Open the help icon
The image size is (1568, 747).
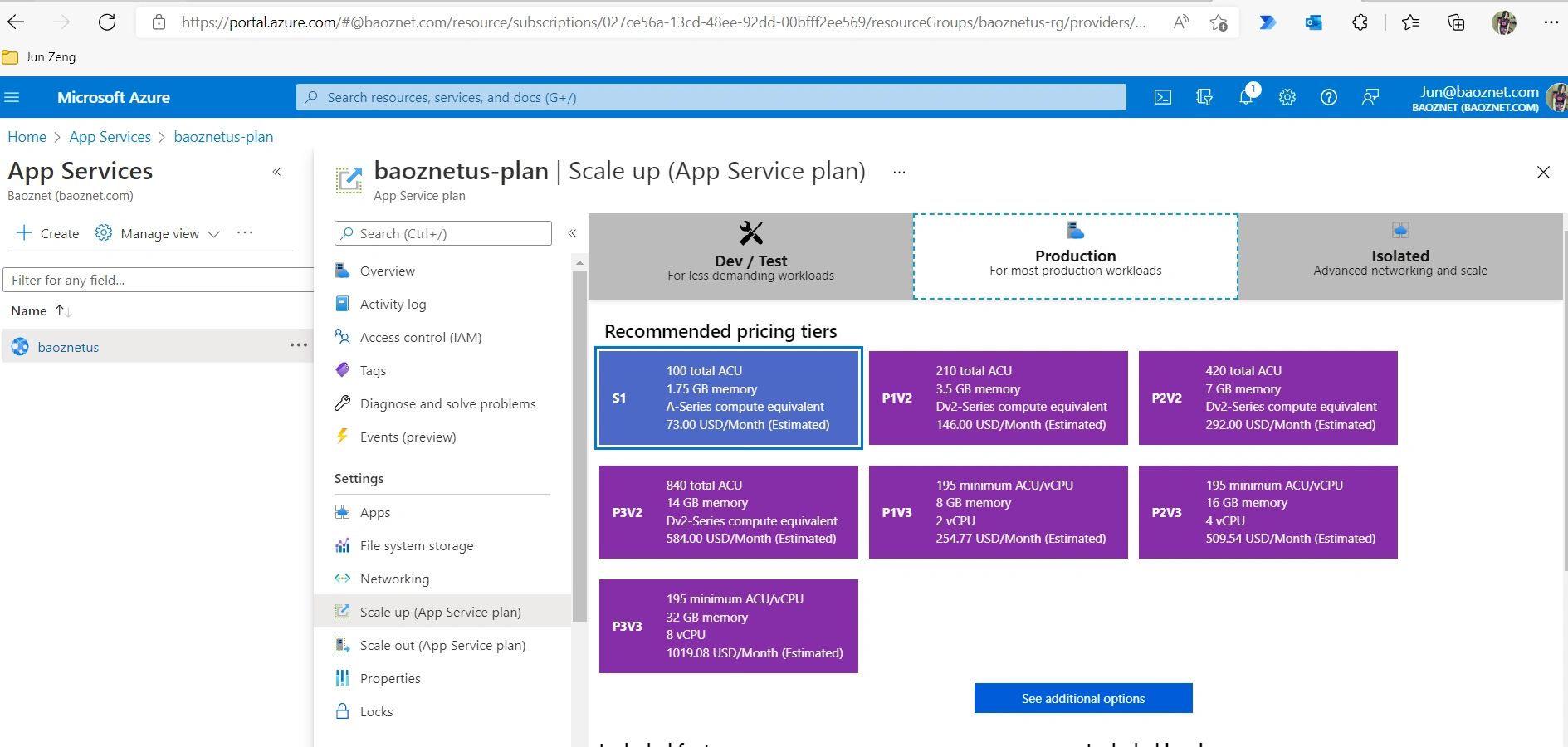pos(1328,97)
